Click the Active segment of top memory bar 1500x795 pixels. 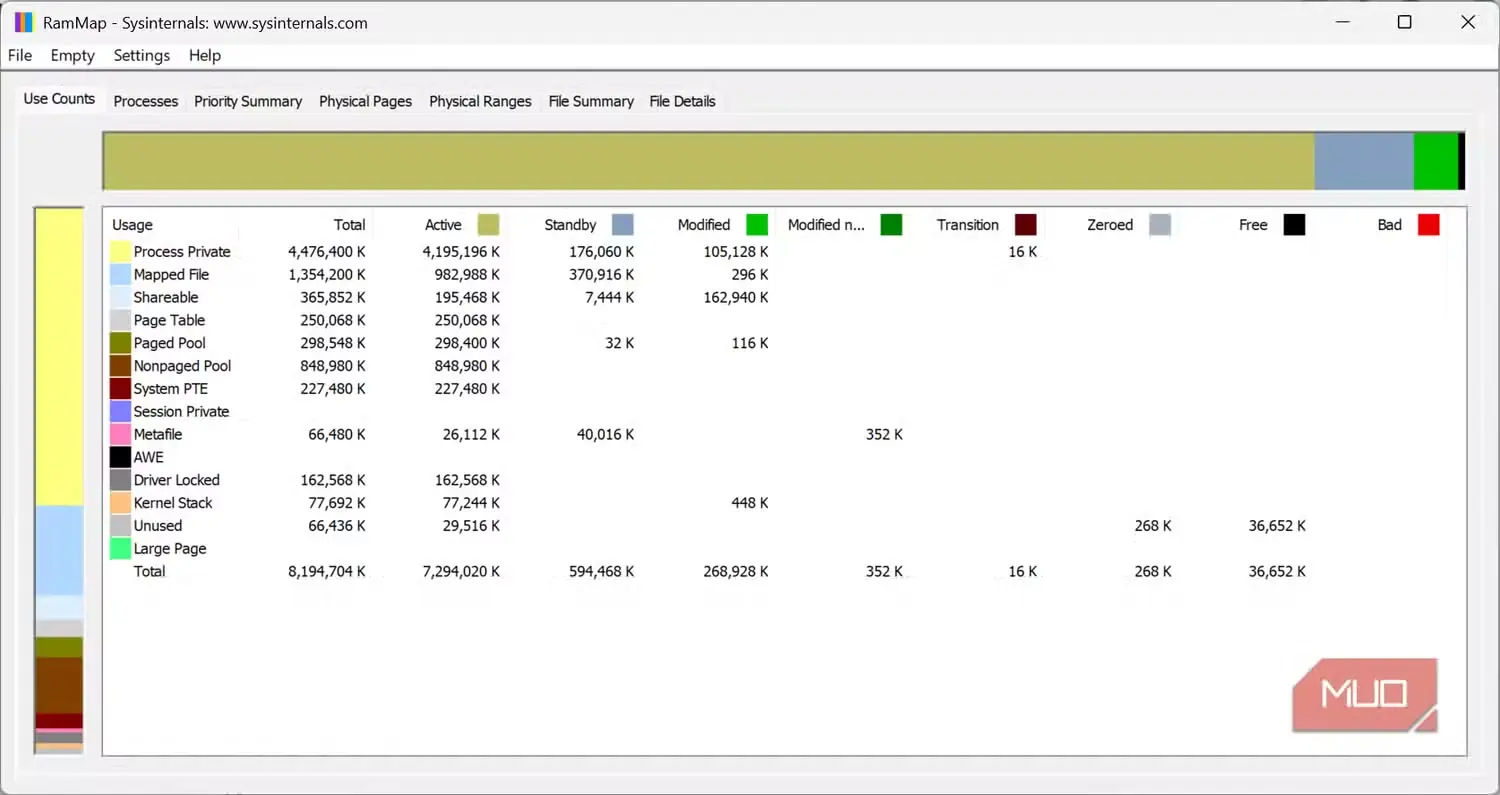(708, 161)
